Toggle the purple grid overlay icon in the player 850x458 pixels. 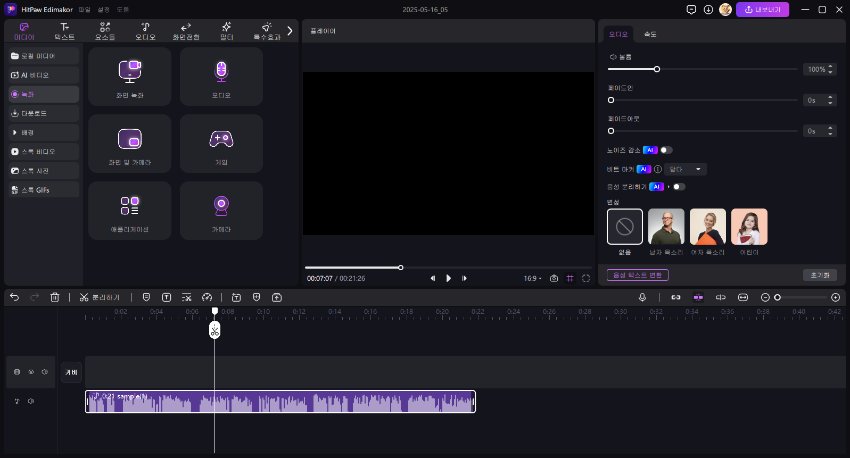(570, 278)
